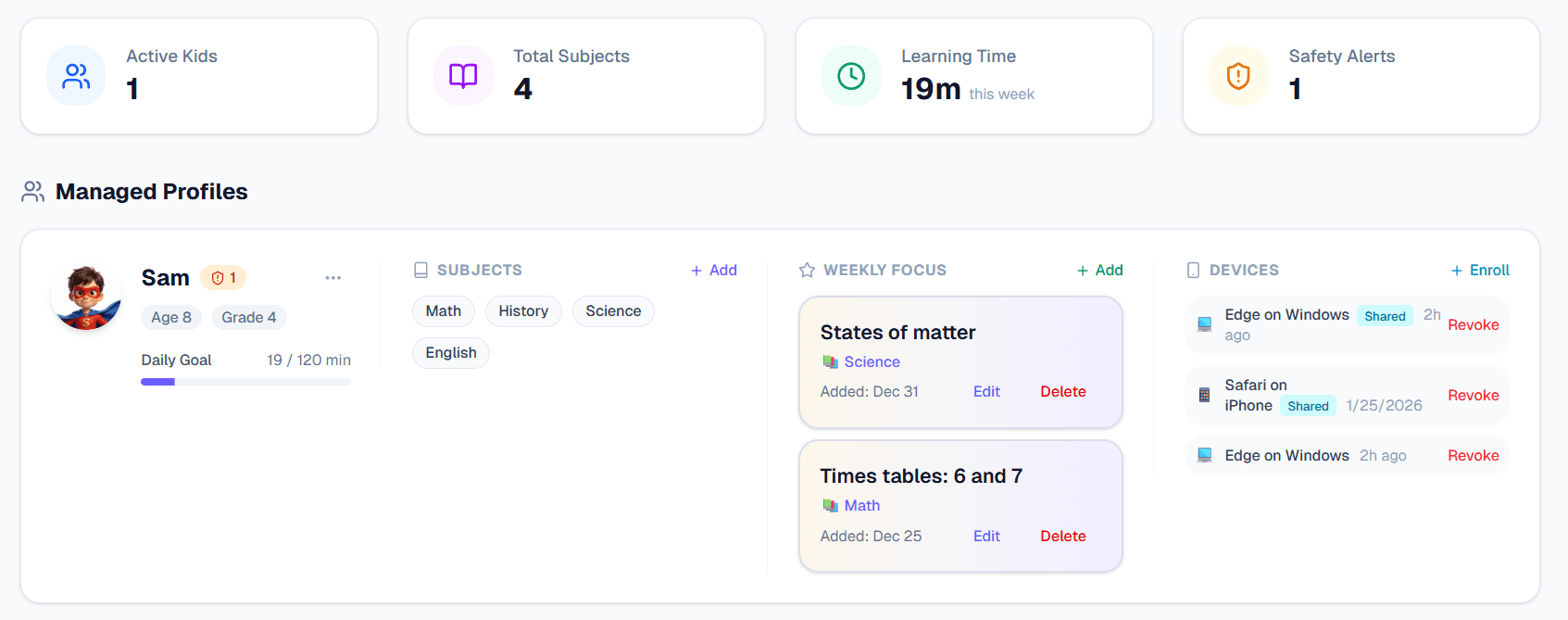Delete the Times tables: 6 and 7 focus

(x=1062, y=537)
